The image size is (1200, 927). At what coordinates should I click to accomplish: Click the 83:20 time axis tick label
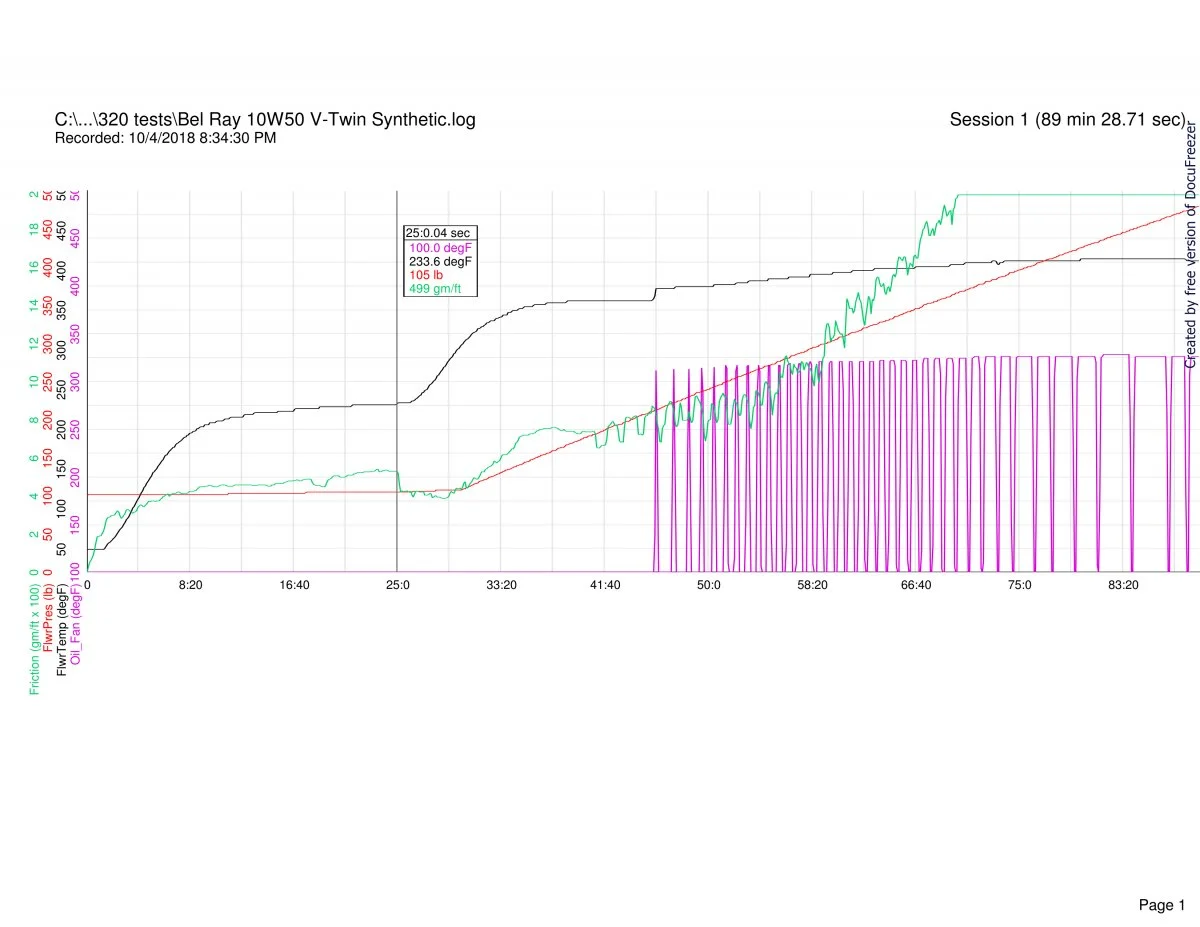pyautogui.click(x=1123, y=585)
